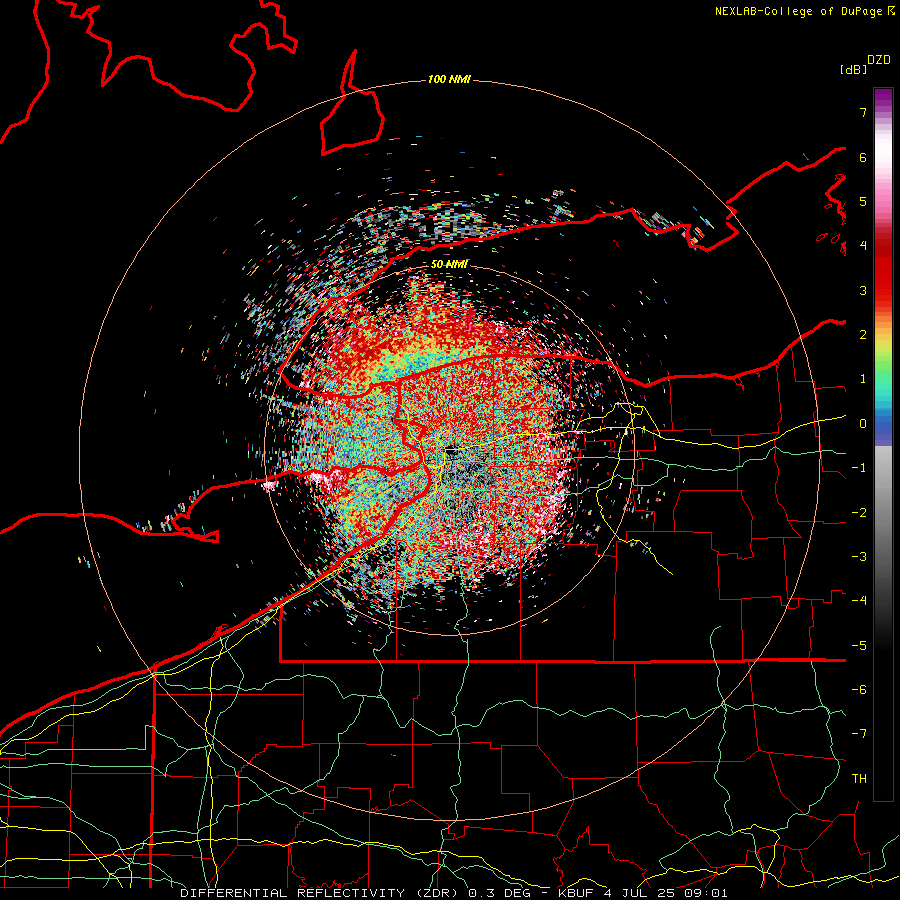Click legend value -1 on color scale
Image resolution: width=900 pixels, height=900 pixels.
point(859,468)
